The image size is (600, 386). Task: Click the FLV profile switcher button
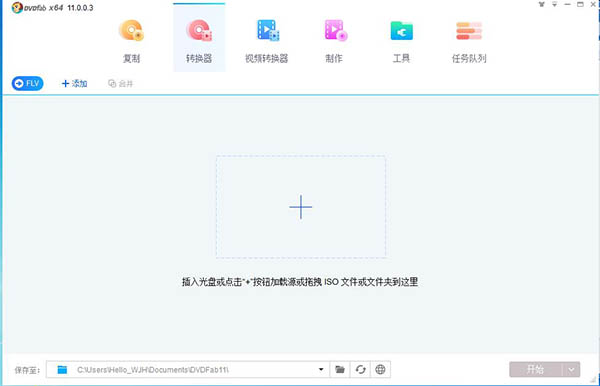(28, 83)
